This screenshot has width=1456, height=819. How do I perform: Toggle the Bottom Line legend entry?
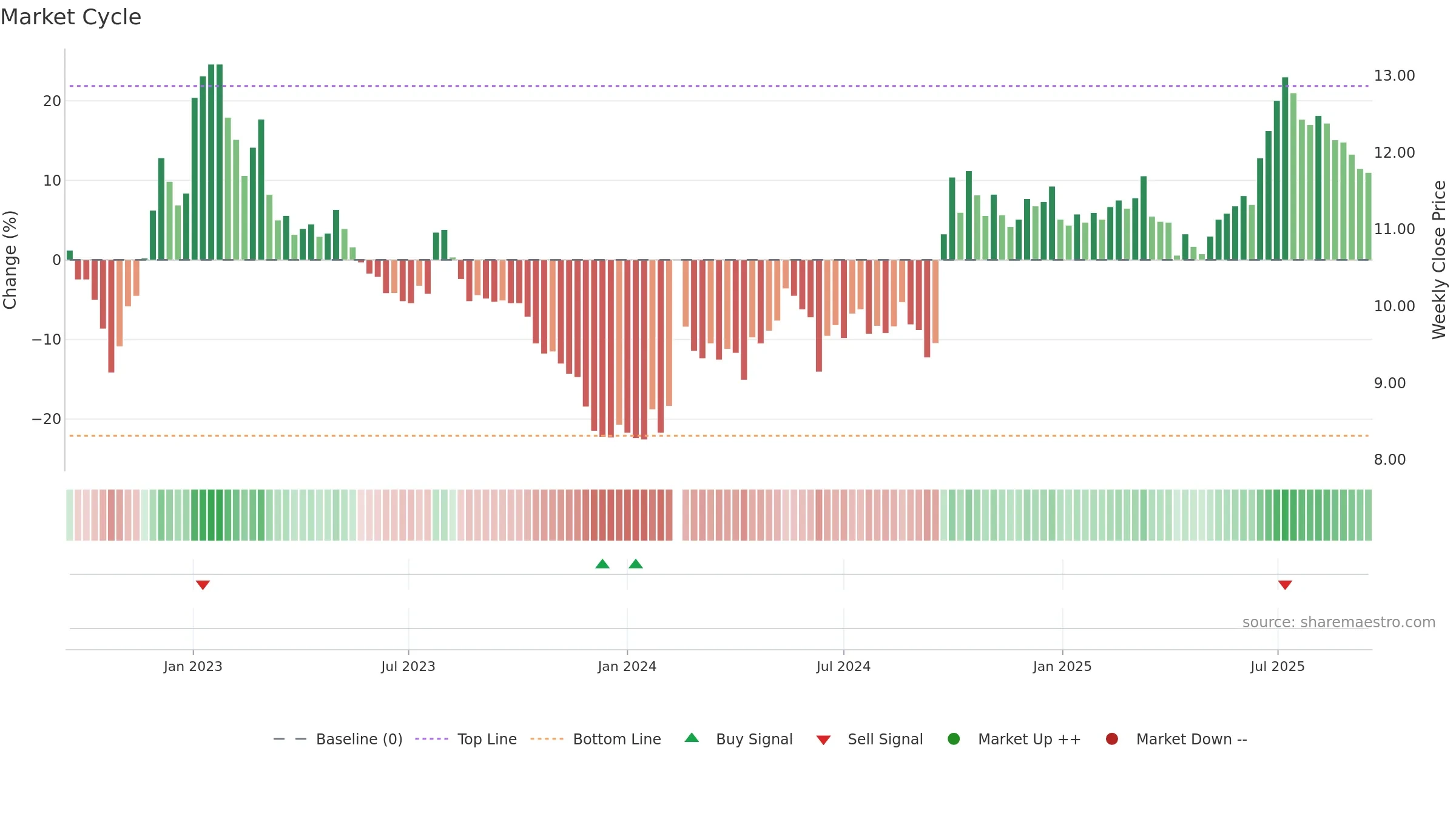(596, 739)
